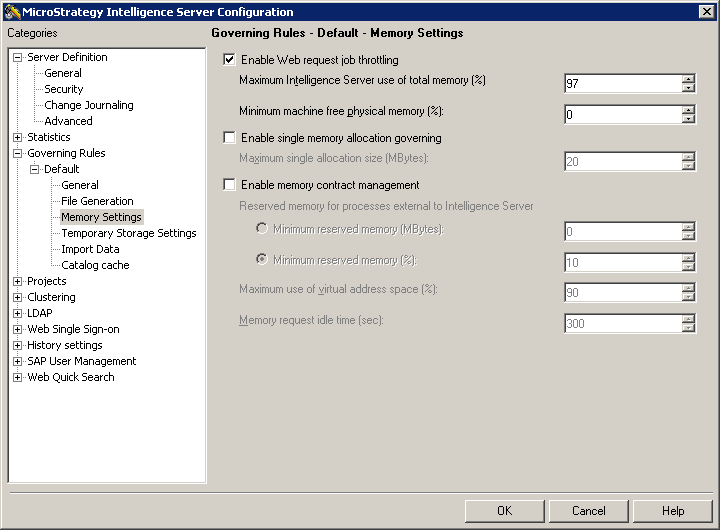Click the memory request idle time field
The image size is (720, 530).
click(623, 324)
